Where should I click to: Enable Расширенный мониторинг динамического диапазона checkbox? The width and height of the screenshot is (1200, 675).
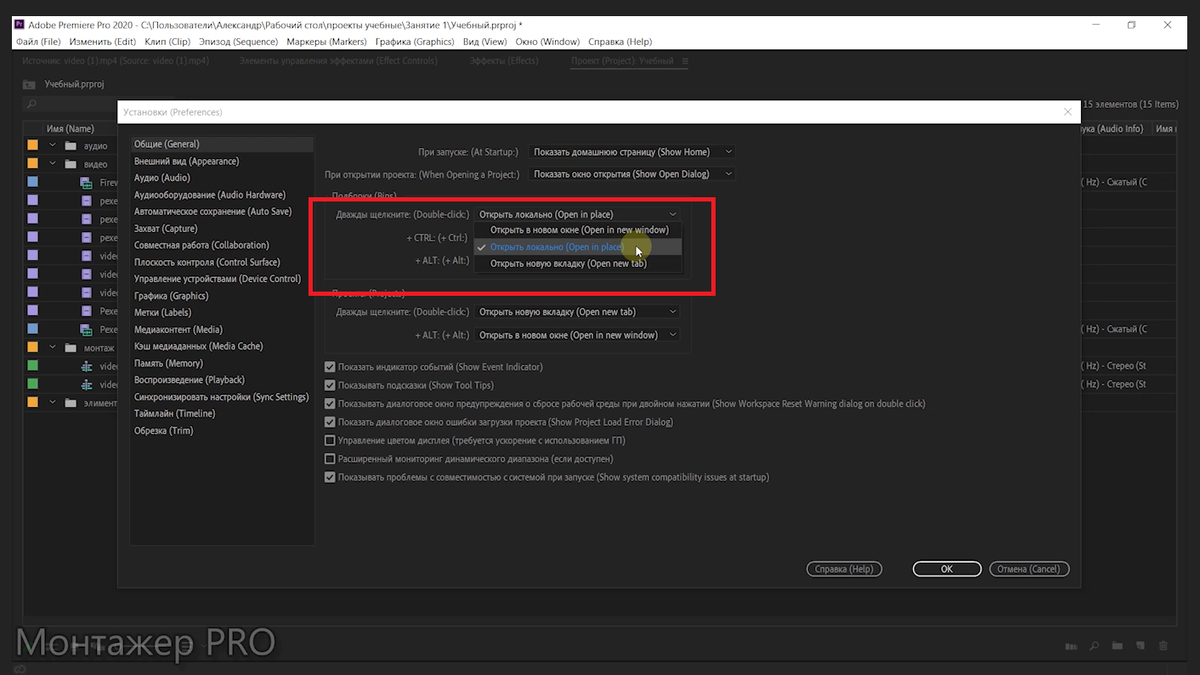(x=330, y=459)
